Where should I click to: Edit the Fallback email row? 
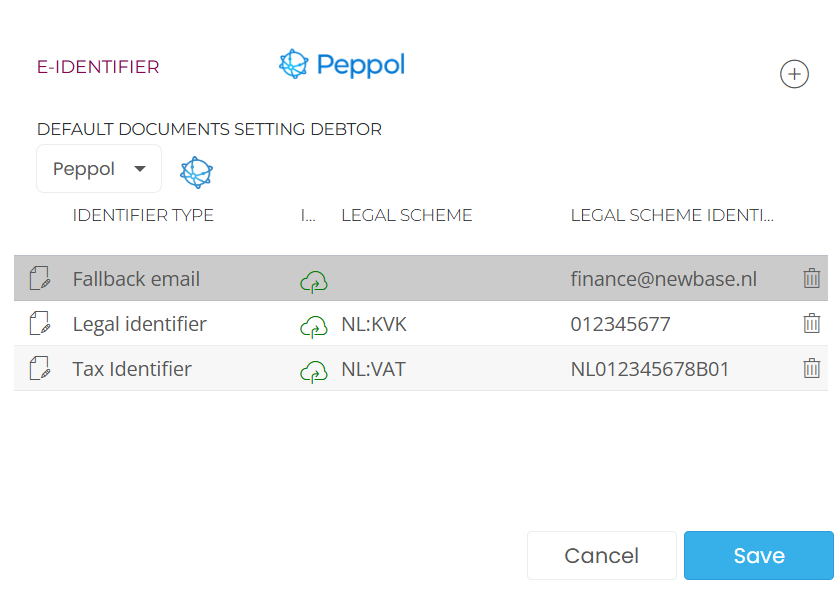pyautogui.click(x=40, y=279)
